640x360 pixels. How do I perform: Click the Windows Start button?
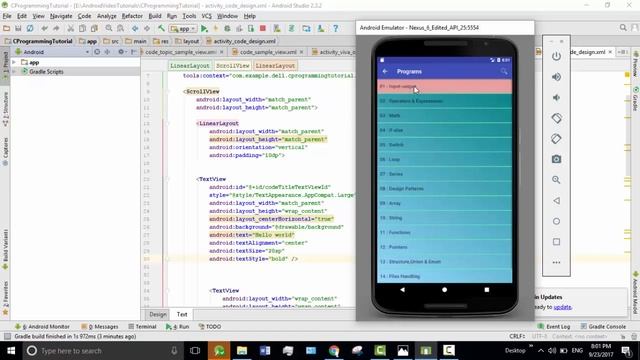(x=11, y=351)
